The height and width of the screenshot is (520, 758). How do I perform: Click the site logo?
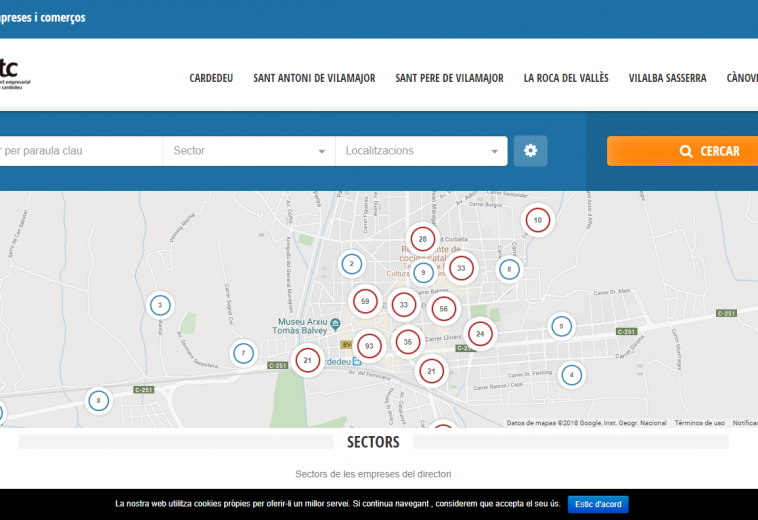point(15,73)
